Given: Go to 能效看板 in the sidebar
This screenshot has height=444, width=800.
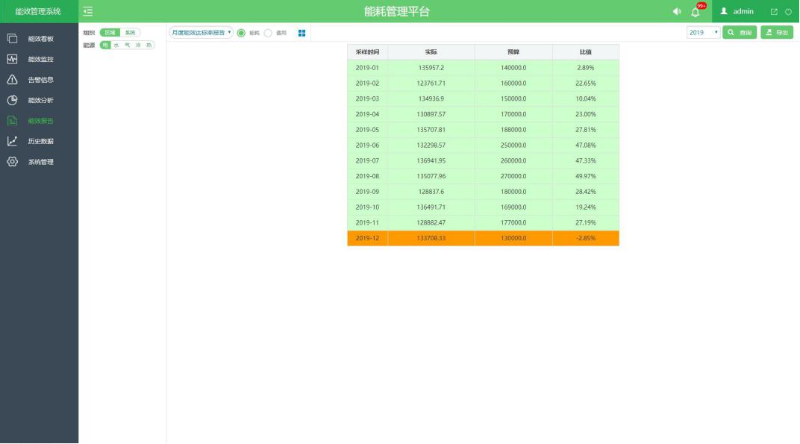Looking at the screenshot, I should (40, 39).
